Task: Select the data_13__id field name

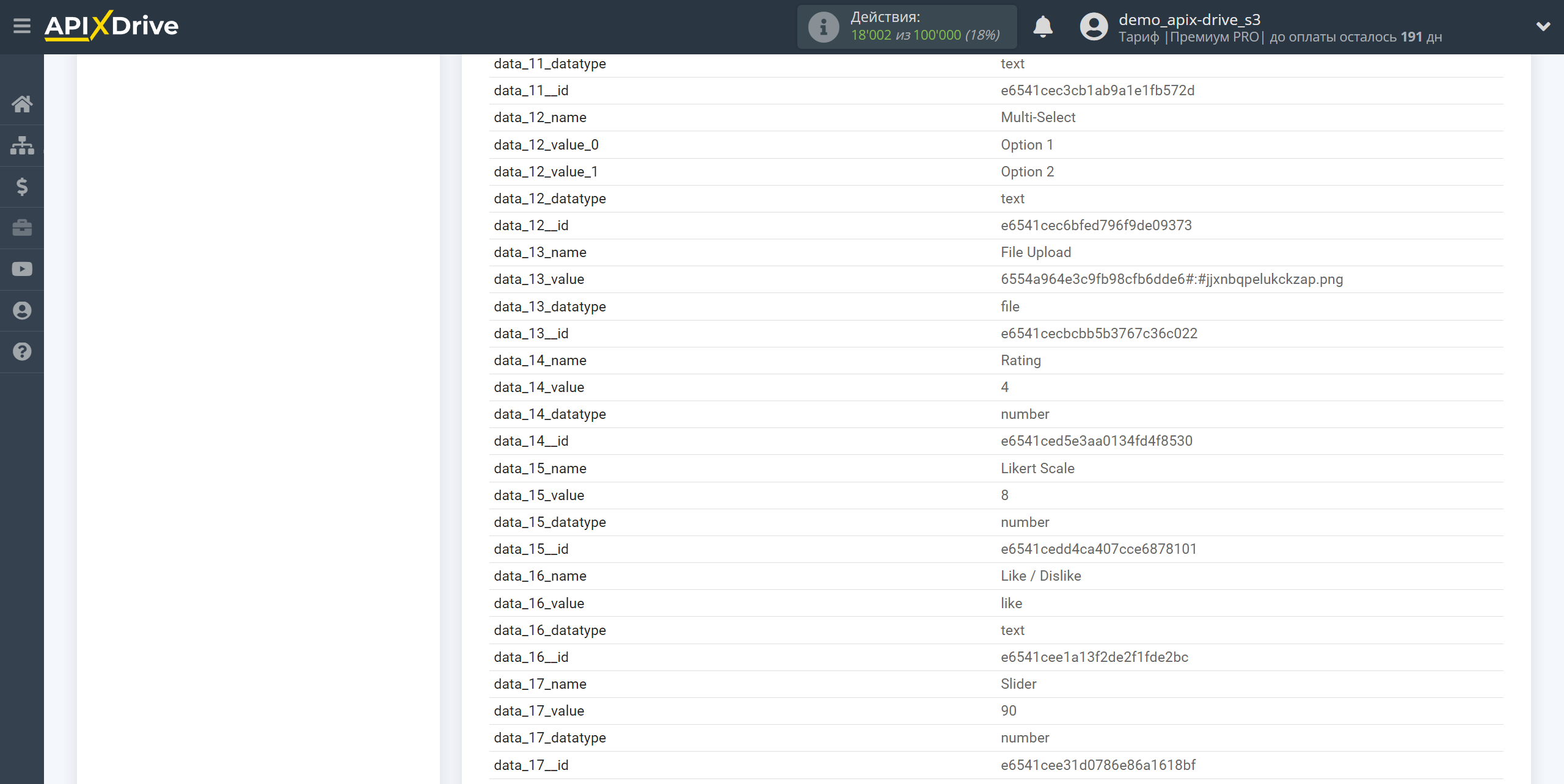Action: 531,333
